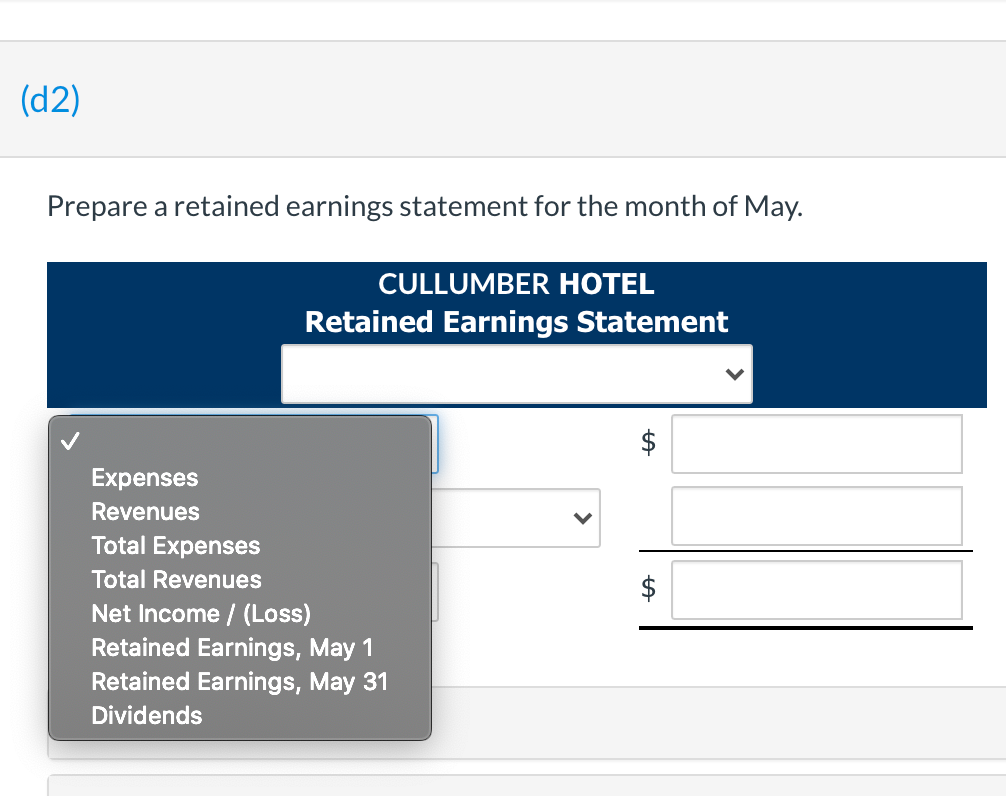1006x796 pixels.
Task: Click the bottom dollar total field
Action: (x=816, y=590)
